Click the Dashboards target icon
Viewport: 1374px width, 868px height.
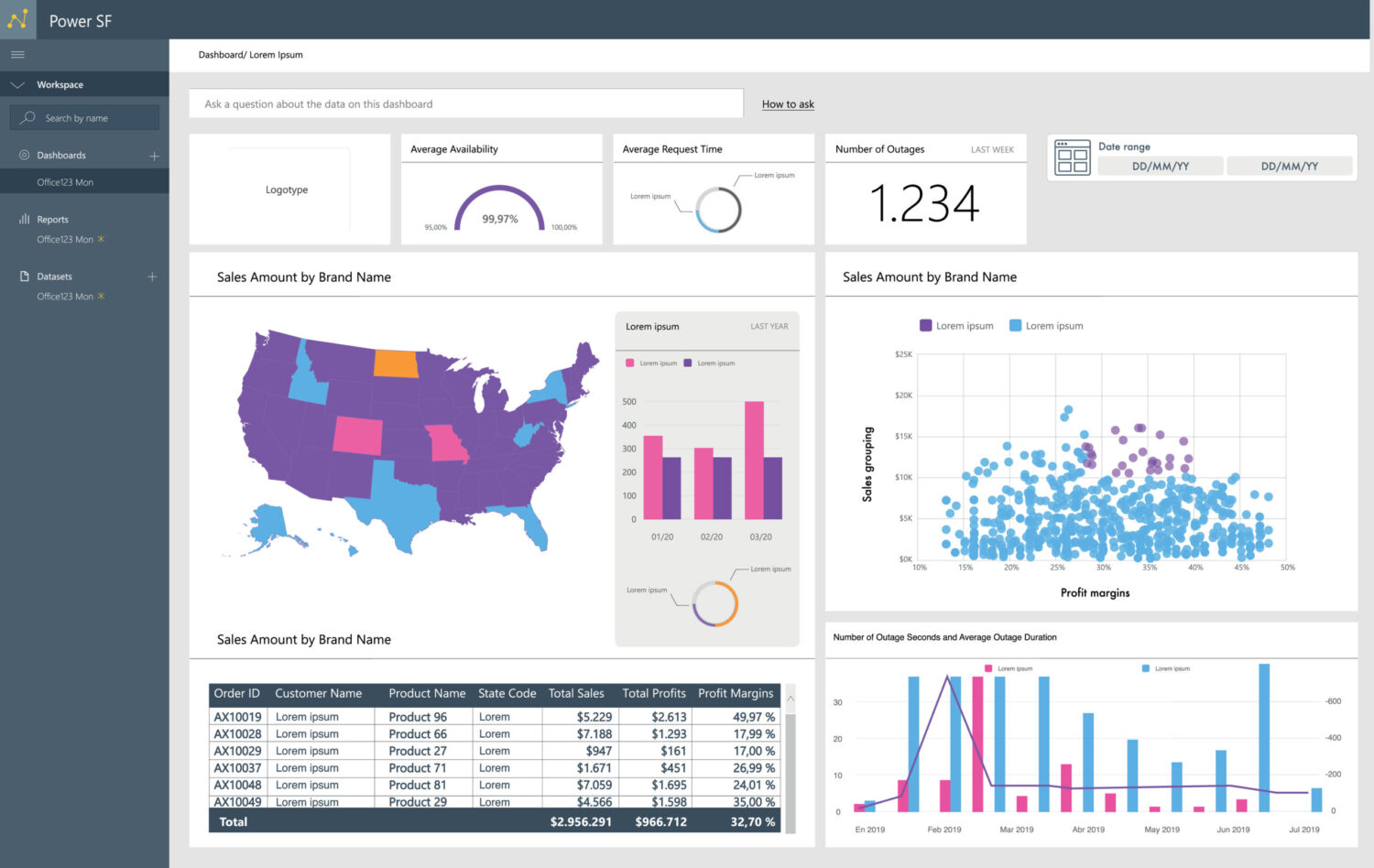[22, 155]
